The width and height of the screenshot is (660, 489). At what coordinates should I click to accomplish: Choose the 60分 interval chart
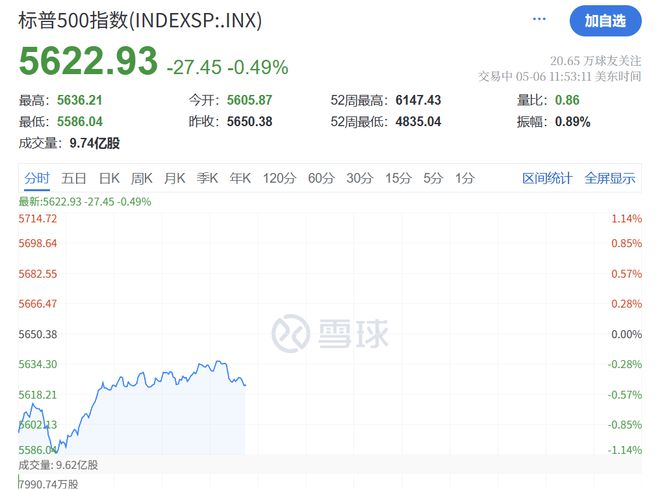click(x=321, y=178)
